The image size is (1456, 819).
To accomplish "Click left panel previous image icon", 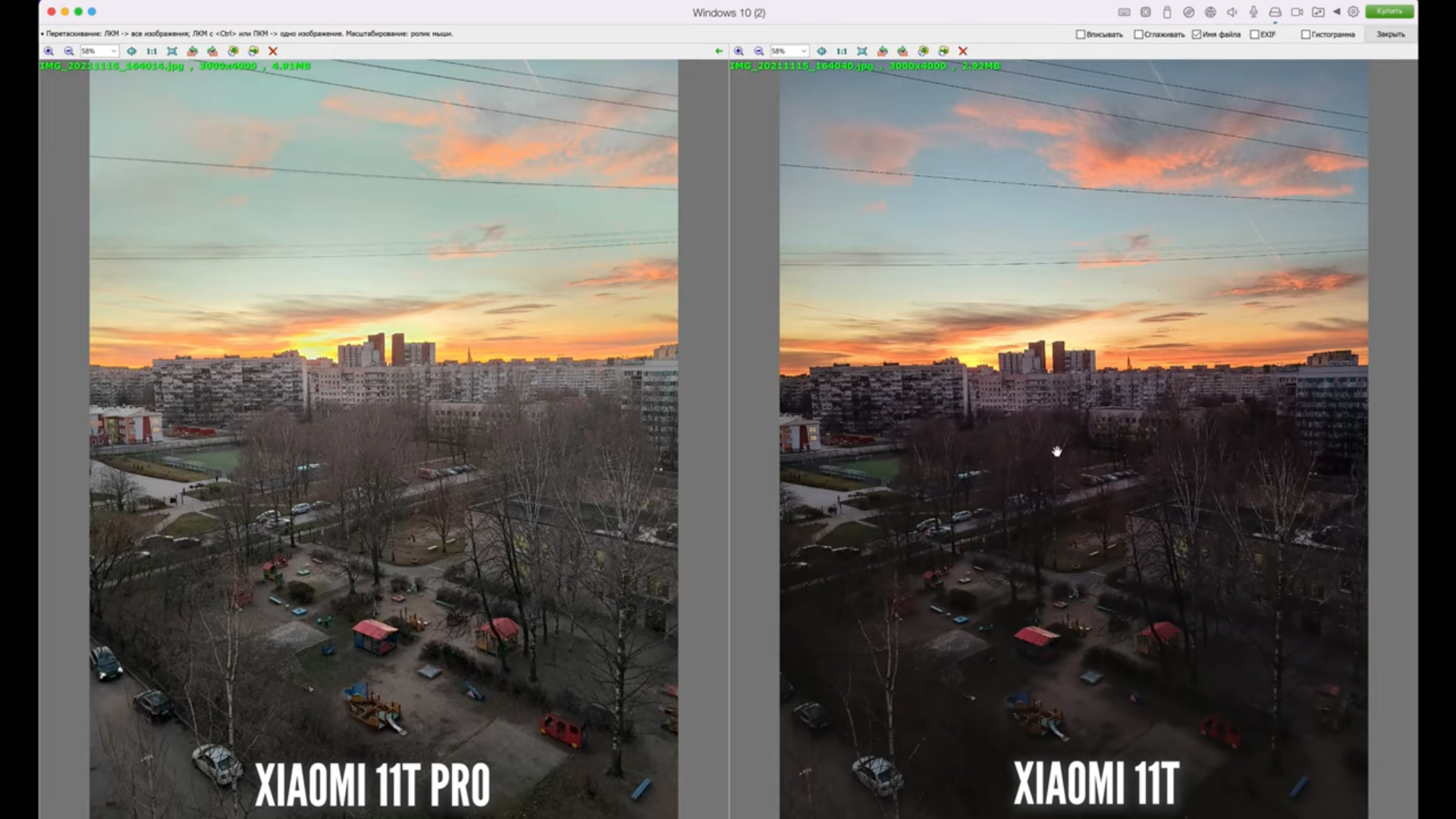I will [x=233, y=51].
